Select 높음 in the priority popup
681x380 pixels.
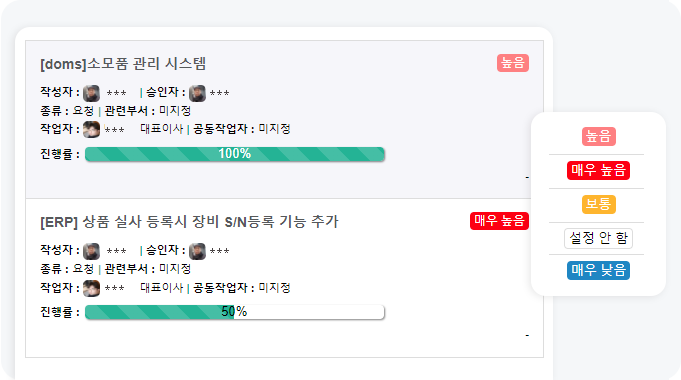coord(598,136)
